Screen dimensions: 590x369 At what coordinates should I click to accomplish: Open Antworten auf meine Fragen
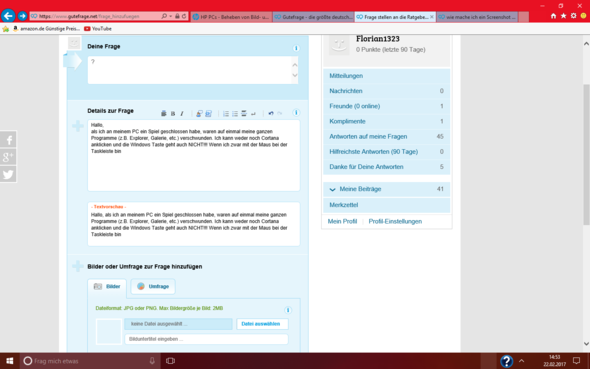[386, 137]
